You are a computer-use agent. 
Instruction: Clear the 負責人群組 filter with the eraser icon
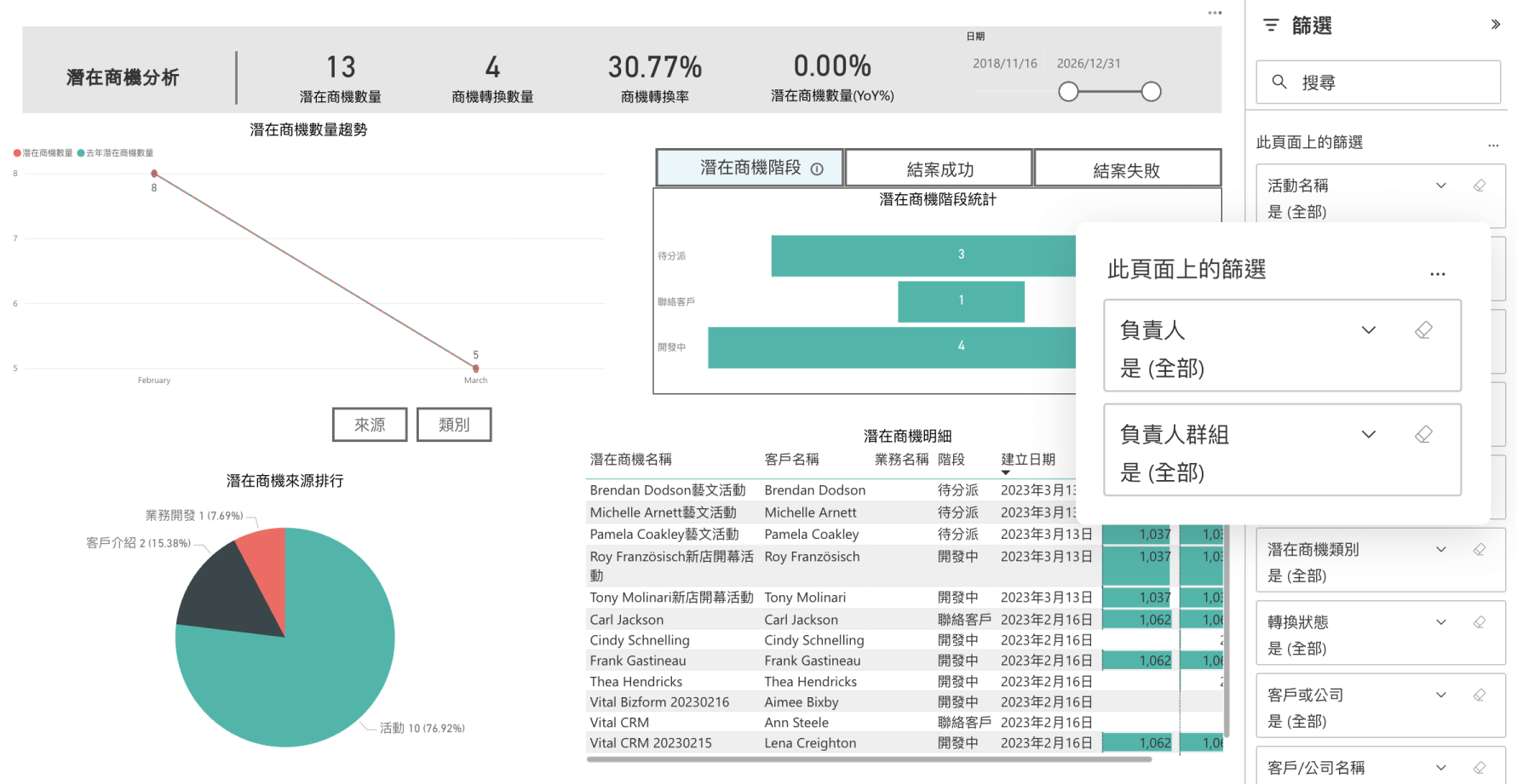[1423, 435]
